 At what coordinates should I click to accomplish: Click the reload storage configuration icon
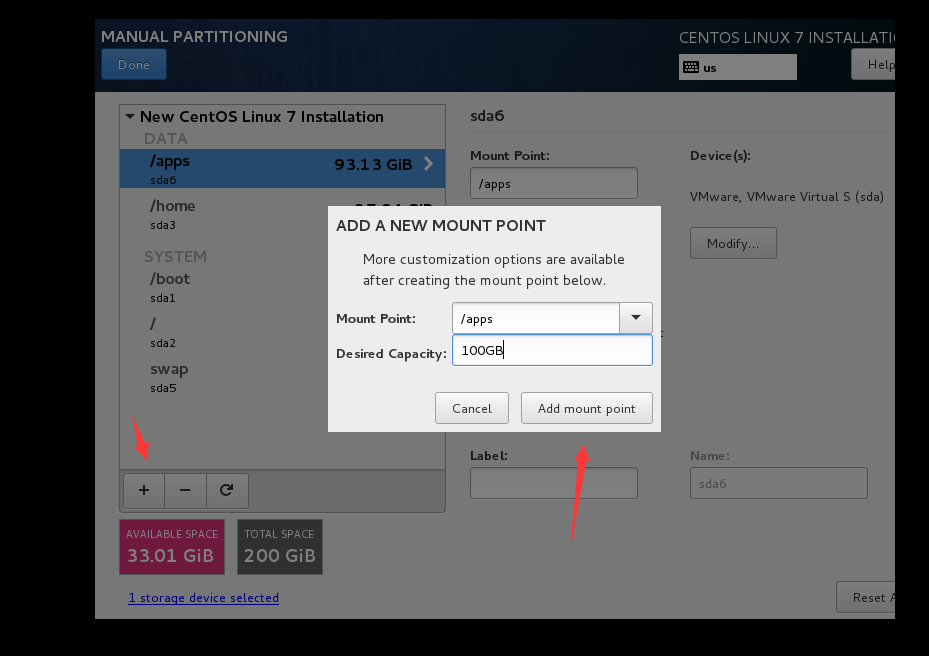click(226, 490)
